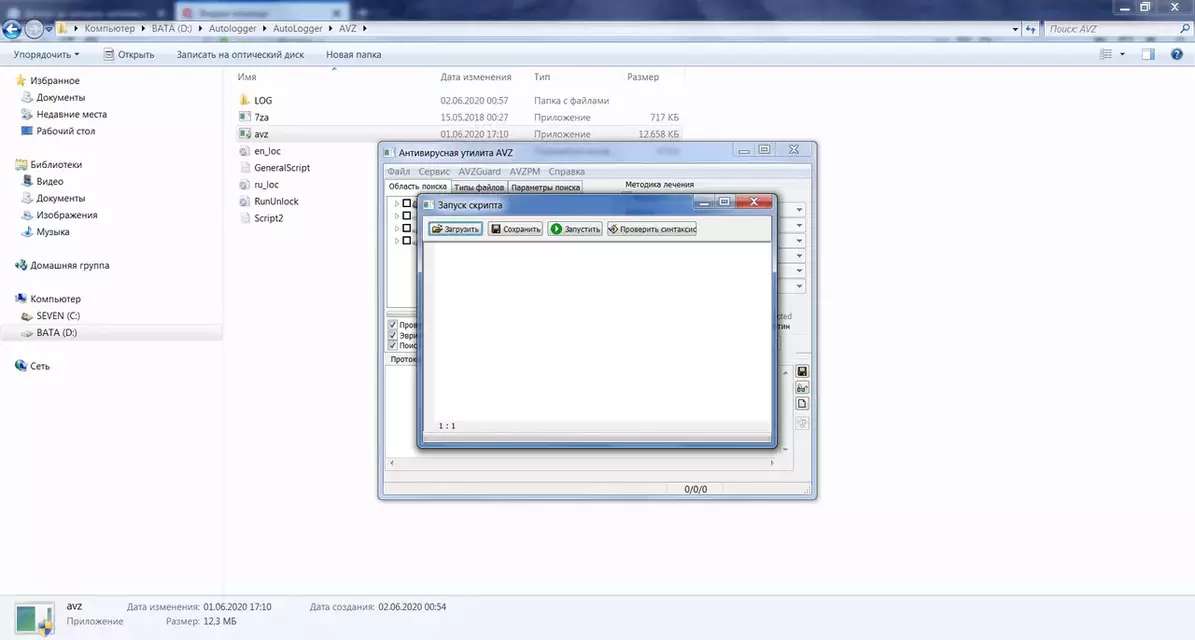Screen dimensions: 1195x640
Task: Toggle AVZ checkbox labeled Эври…
Action: 392,335
